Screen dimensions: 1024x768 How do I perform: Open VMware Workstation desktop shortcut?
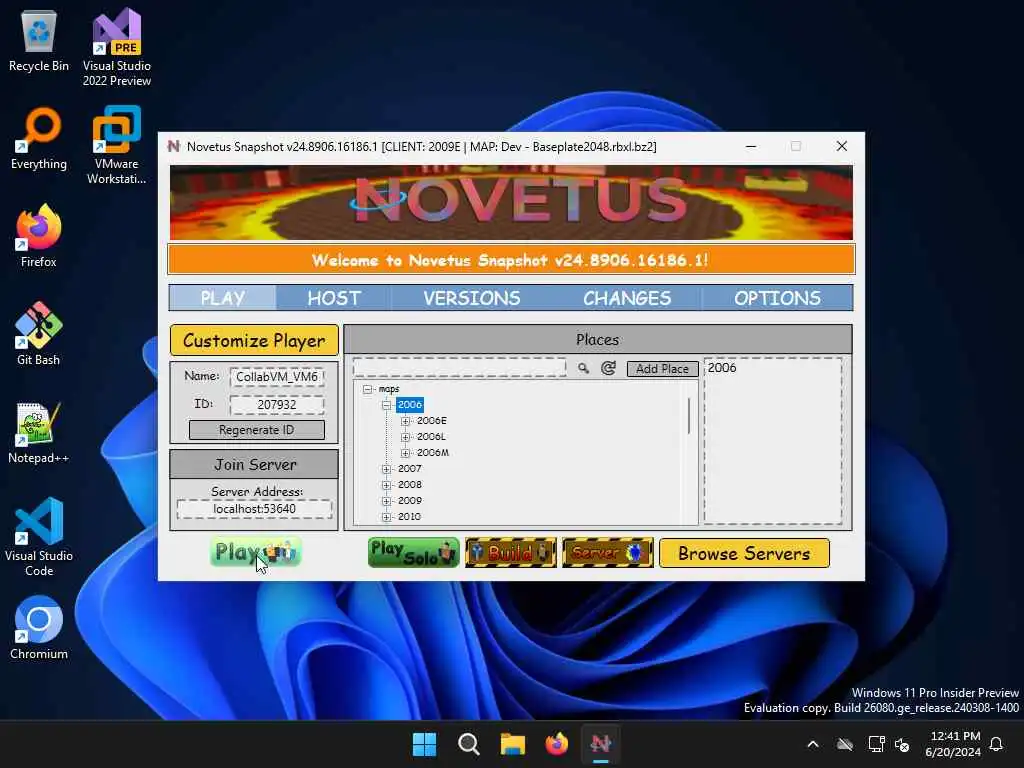click(x=117, y=145)
